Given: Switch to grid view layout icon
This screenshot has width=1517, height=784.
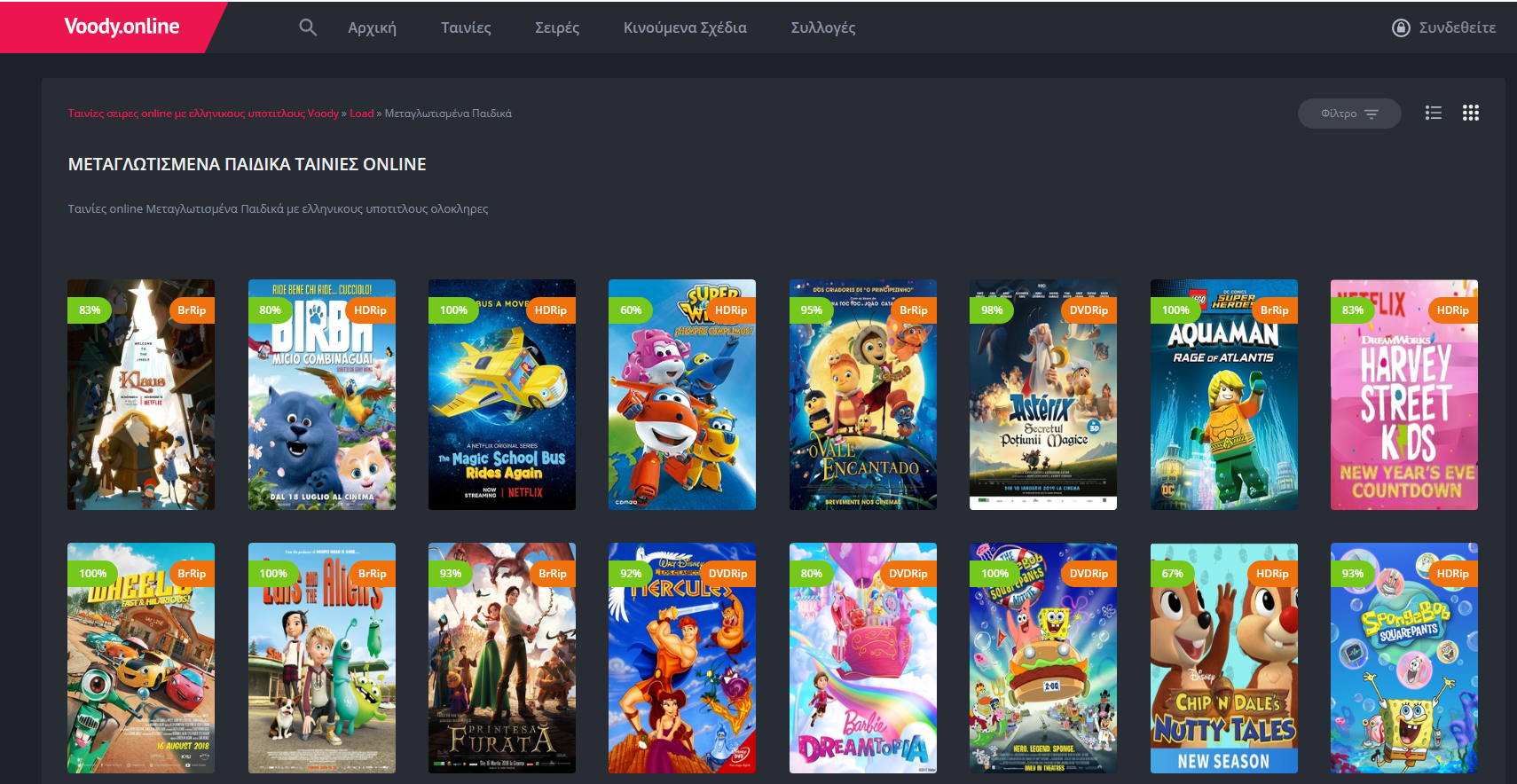Looking at the screenshot, I should pos(1471,113).
